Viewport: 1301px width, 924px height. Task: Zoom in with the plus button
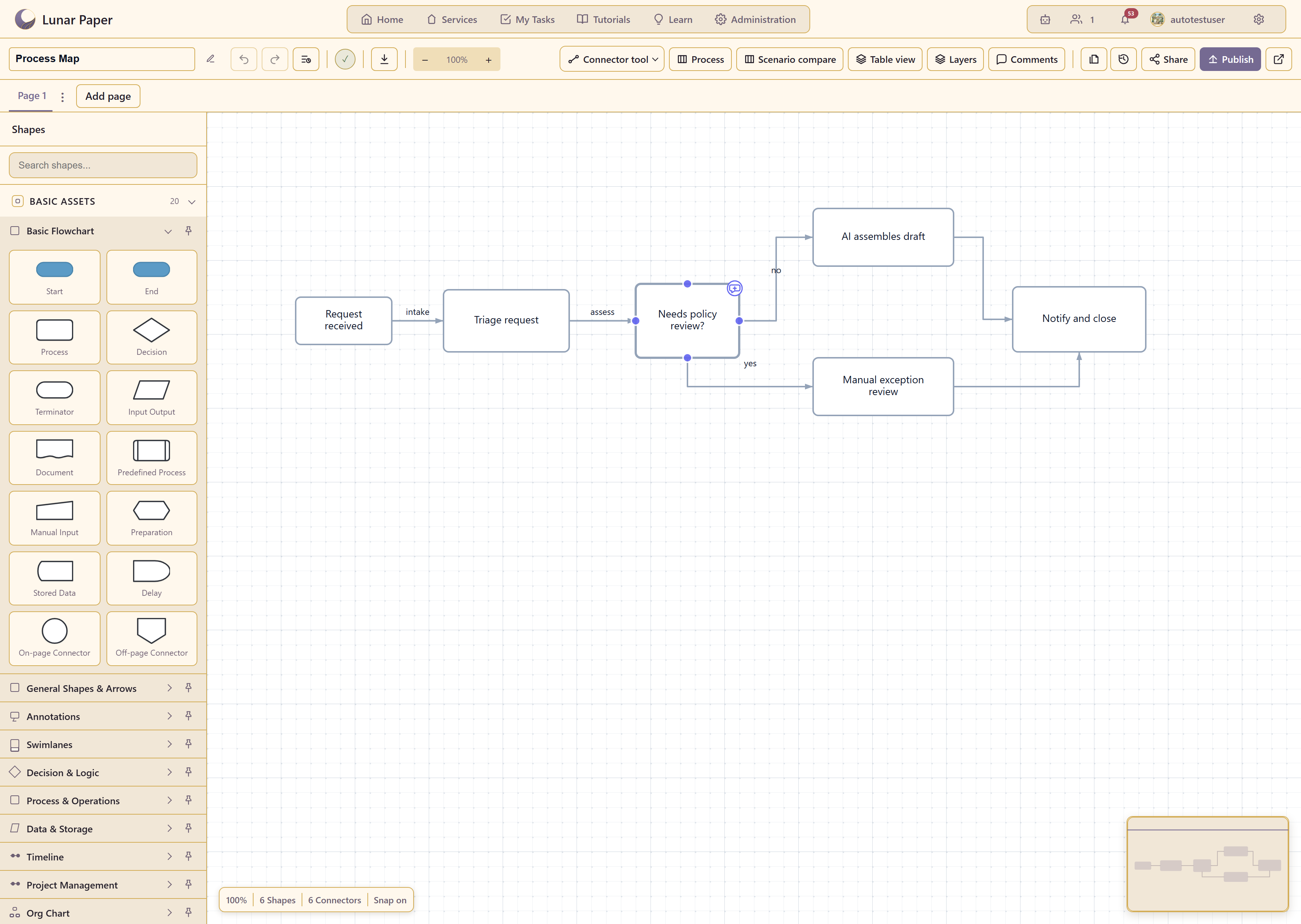click(489, 60)
